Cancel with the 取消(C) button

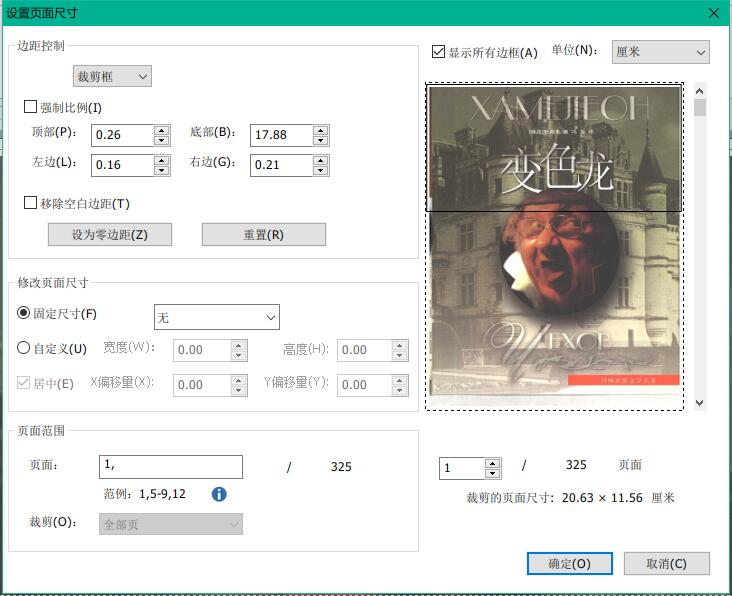[667, 563]
